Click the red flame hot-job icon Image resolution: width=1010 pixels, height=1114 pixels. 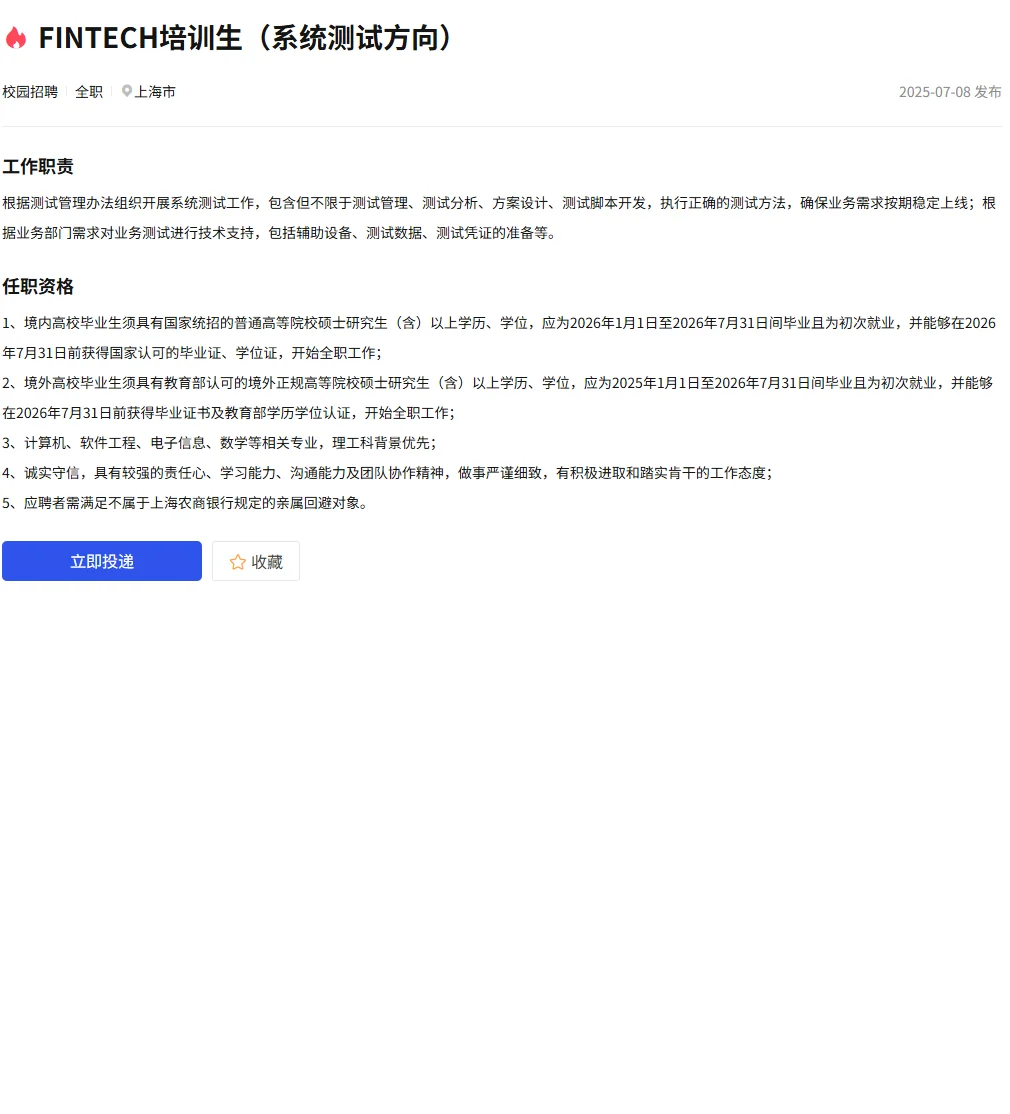click(x=16, y=38)
